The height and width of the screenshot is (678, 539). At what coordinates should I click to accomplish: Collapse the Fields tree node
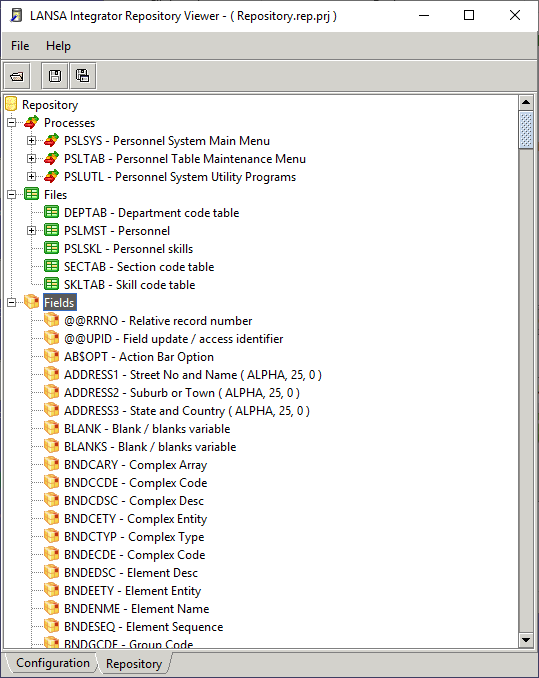tap(12, 302)
